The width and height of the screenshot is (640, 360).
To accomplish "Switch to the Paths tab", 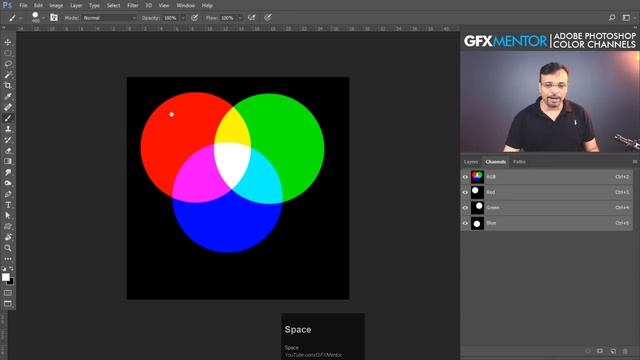I will 519,162.
